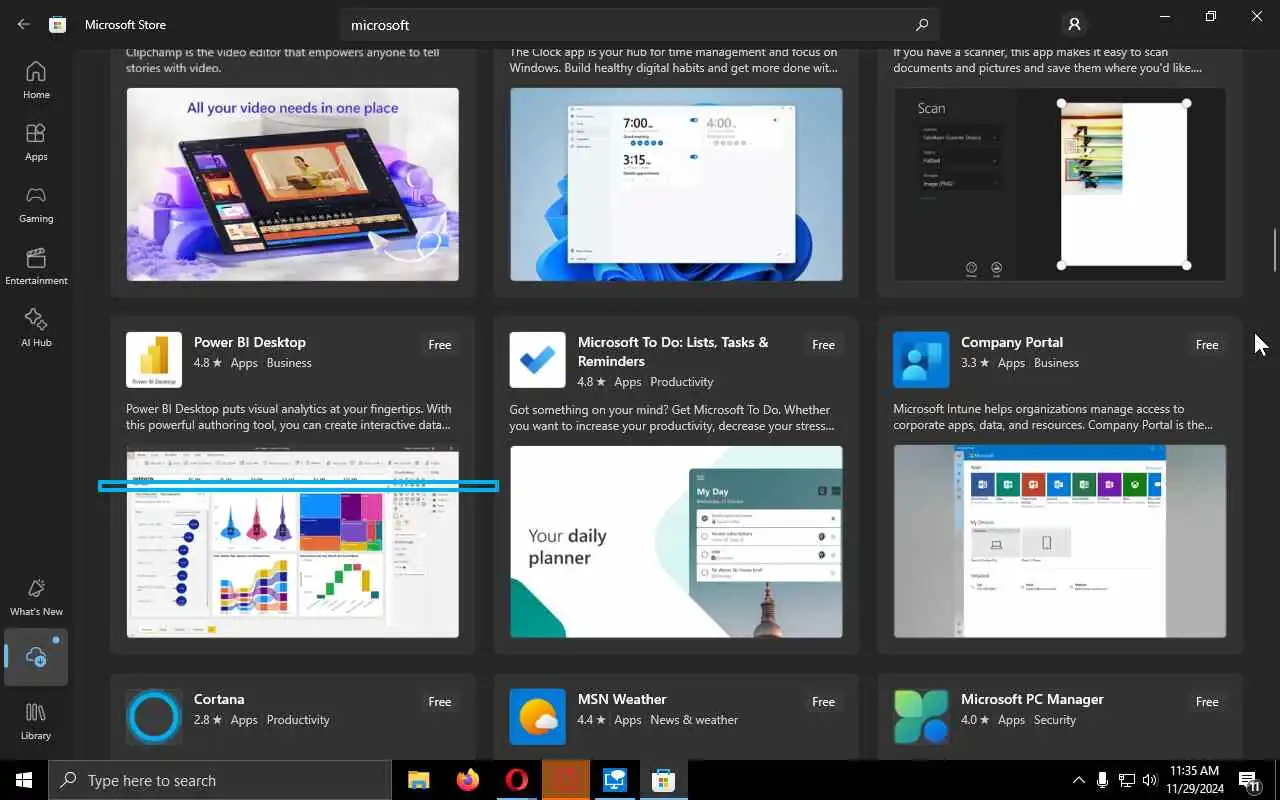Open the Library section

pyautogui.click(x=36, y=721)
